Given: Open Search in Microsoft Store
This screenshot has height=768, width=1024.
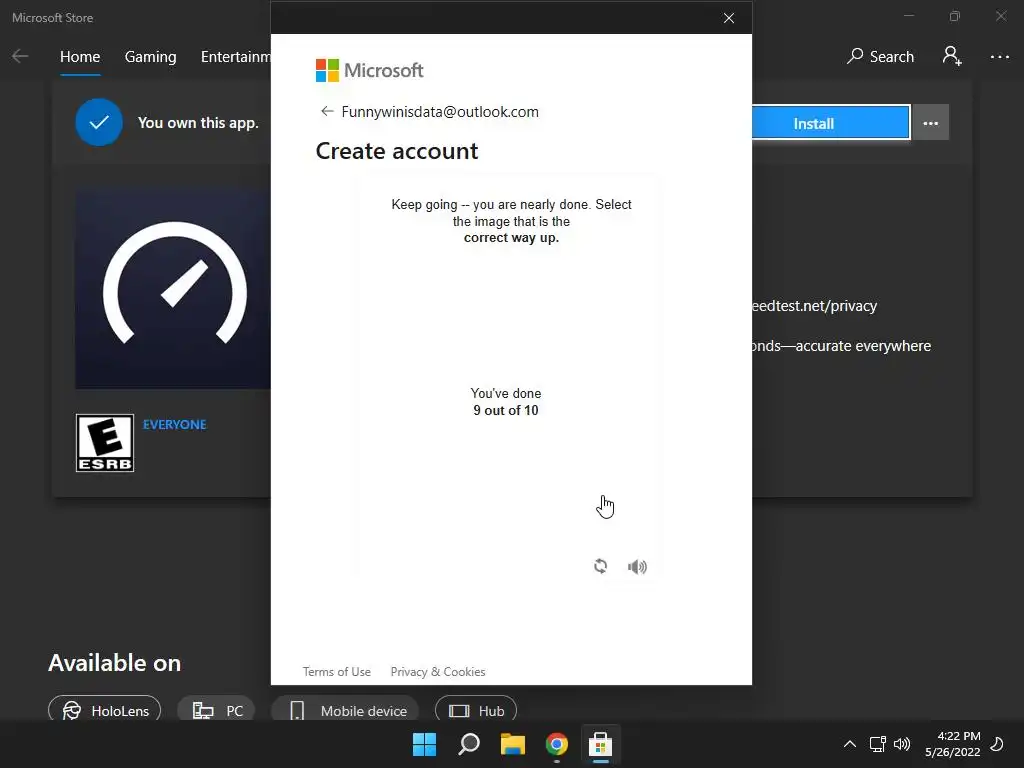Looking at the screenshot, I should coord(880,57).
